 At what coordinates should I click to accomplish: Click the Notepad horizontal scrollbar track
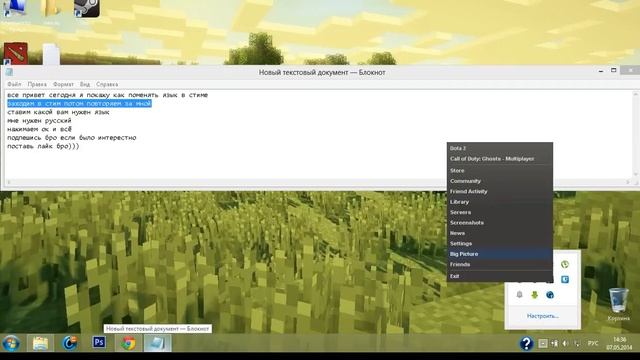(x=318, y=182)
